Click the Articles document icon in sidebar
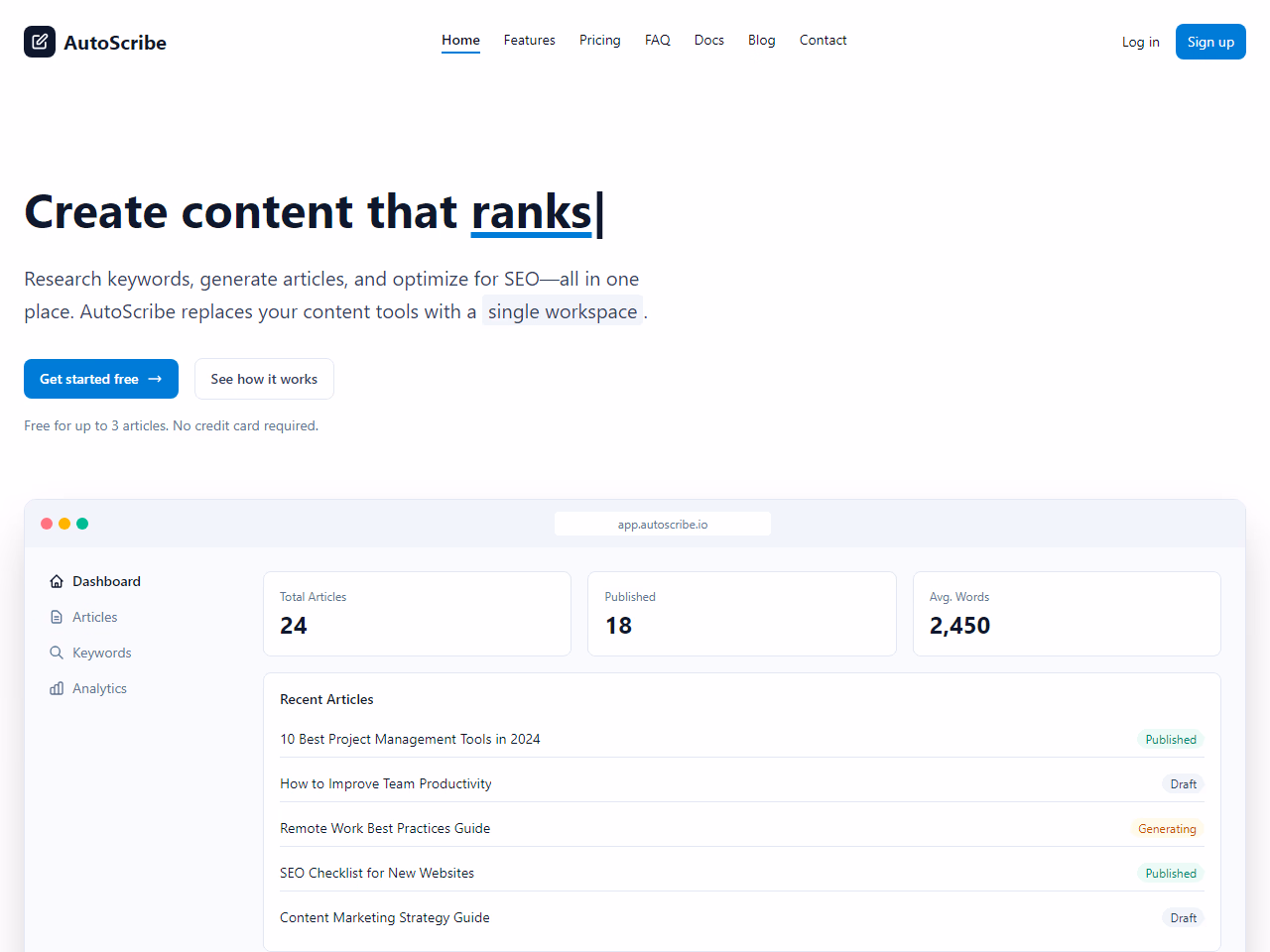1270x952 pixels. point(57,618)
